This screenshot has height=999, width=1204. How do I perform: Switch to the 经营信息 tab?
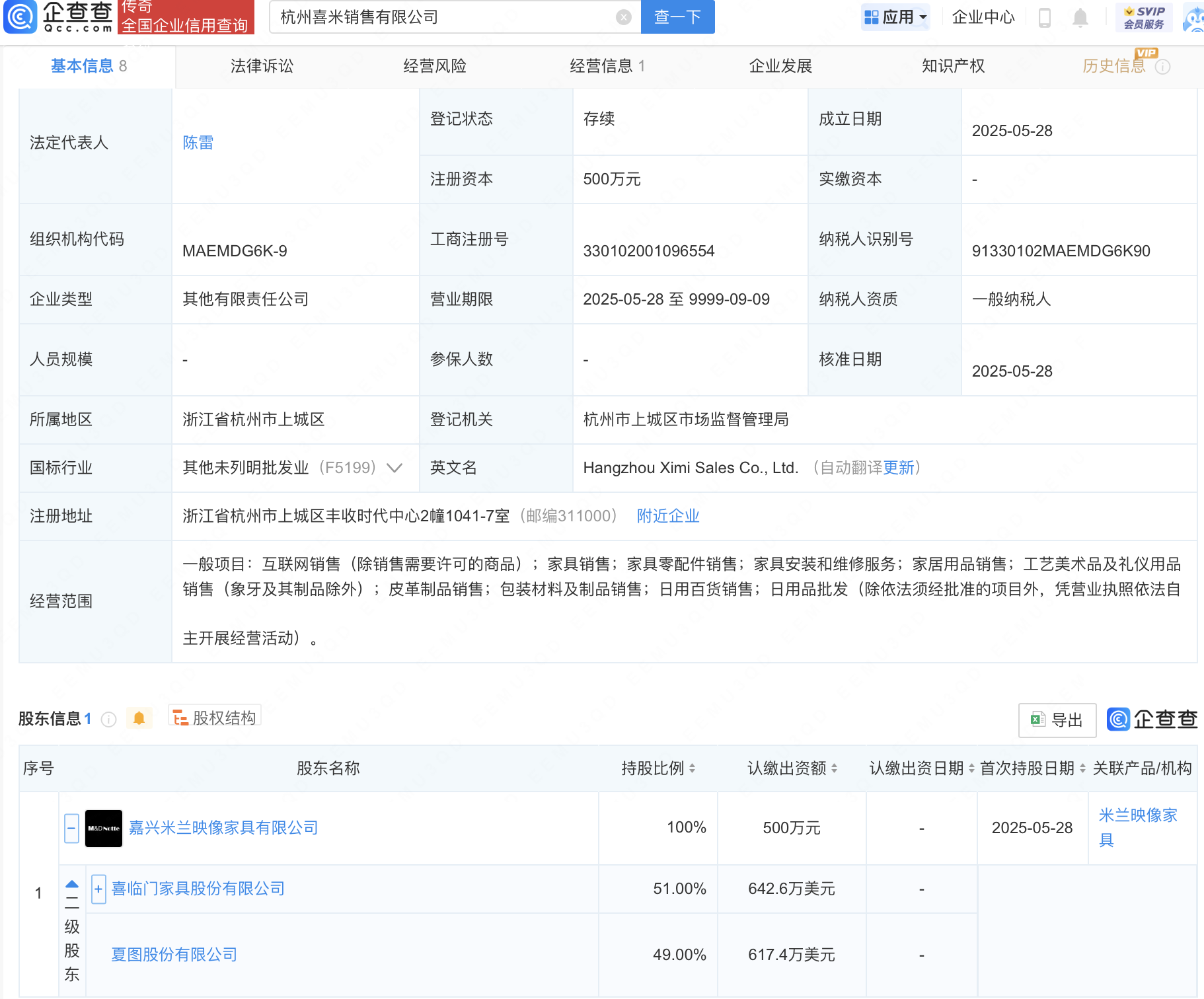[x=607, y=66]
